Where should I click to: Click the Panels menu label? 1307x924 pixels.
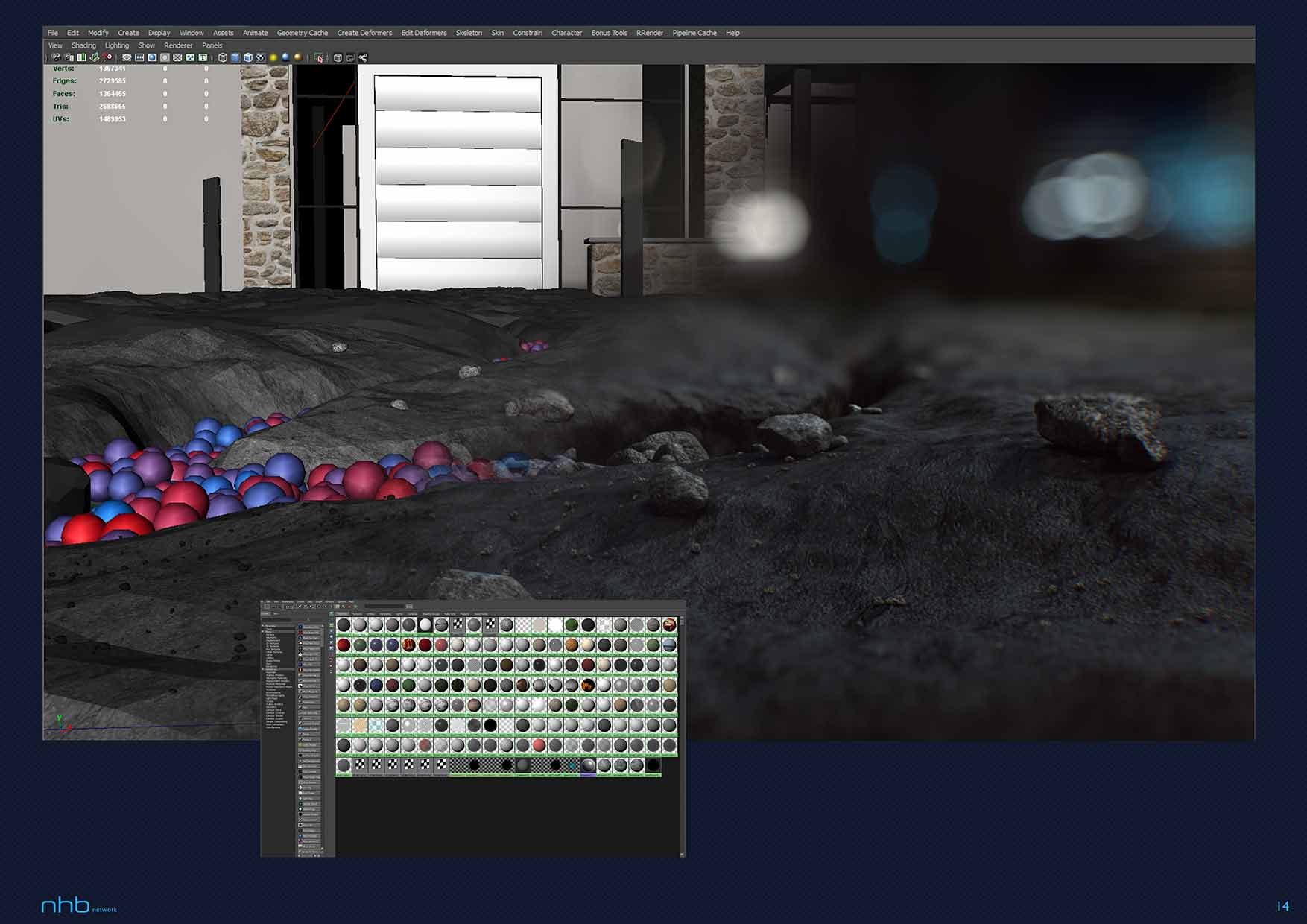(x=212, y=45)
